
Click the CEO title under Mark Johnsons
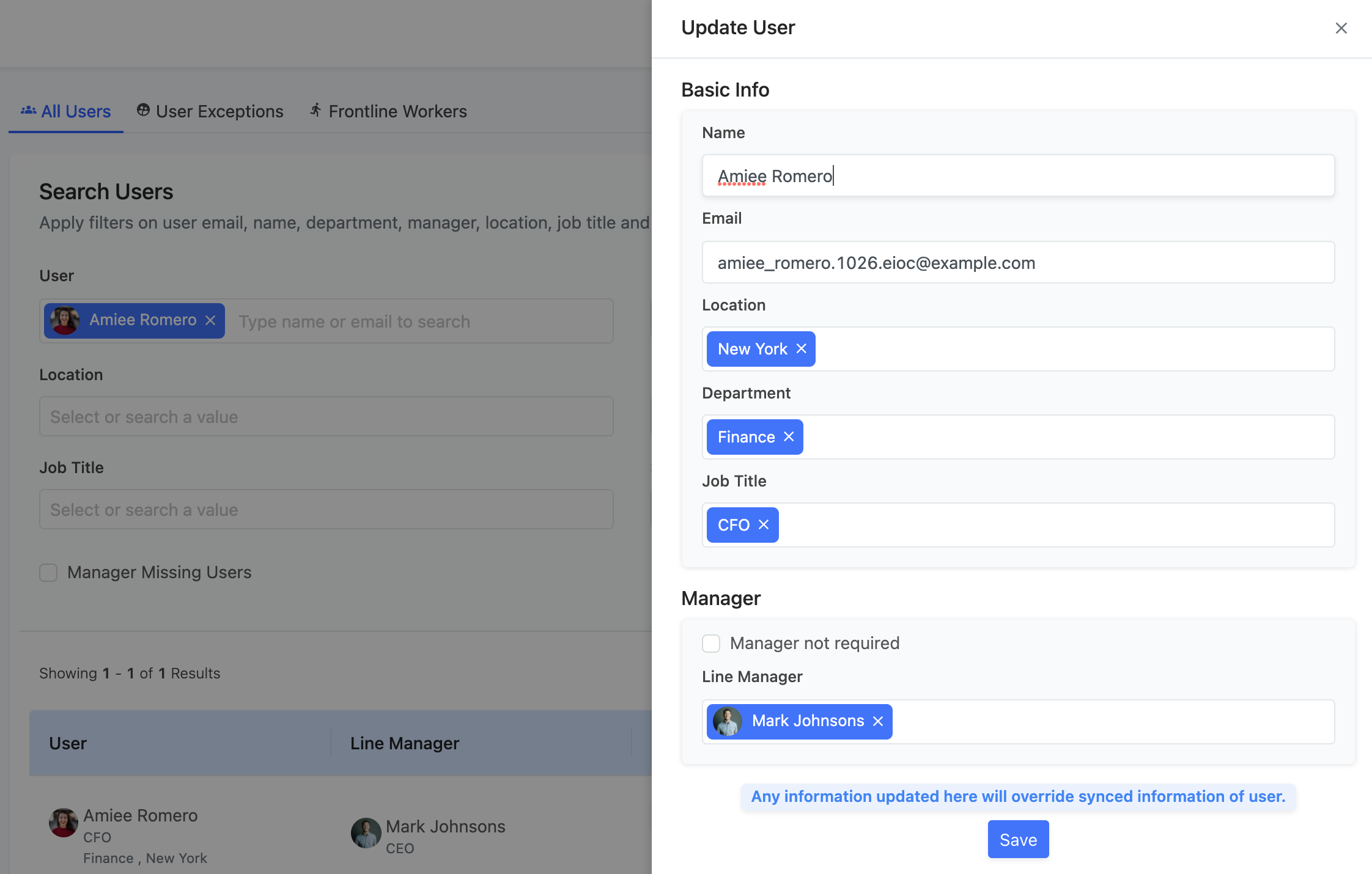[400, 848]
